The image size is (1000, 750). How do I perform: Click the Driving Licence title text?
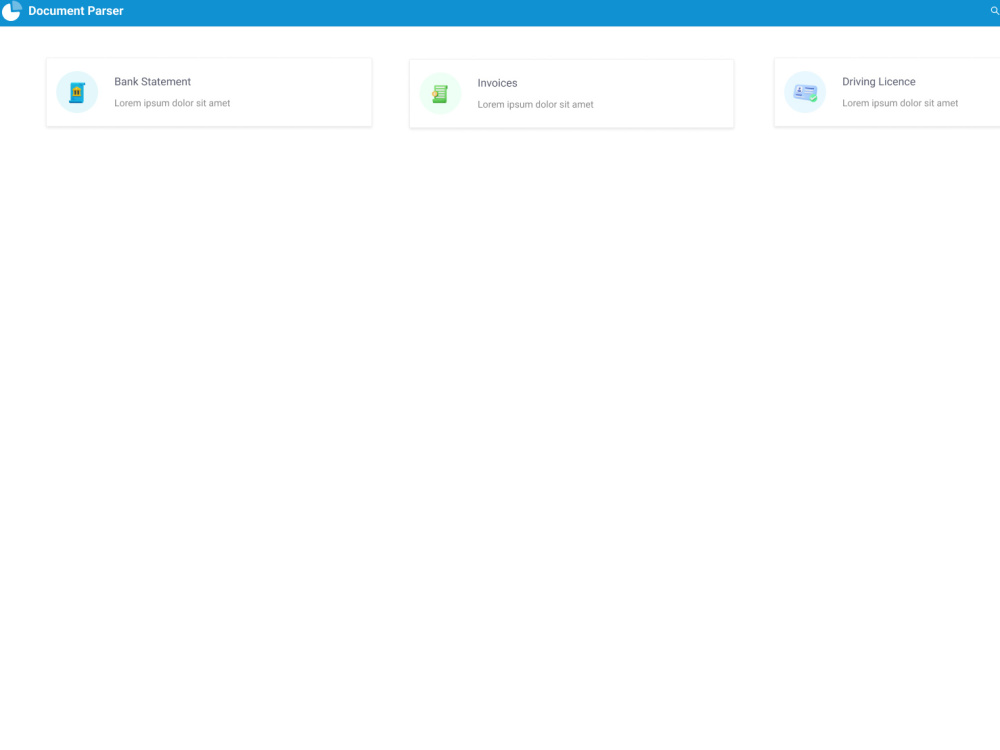pos(878,81)
